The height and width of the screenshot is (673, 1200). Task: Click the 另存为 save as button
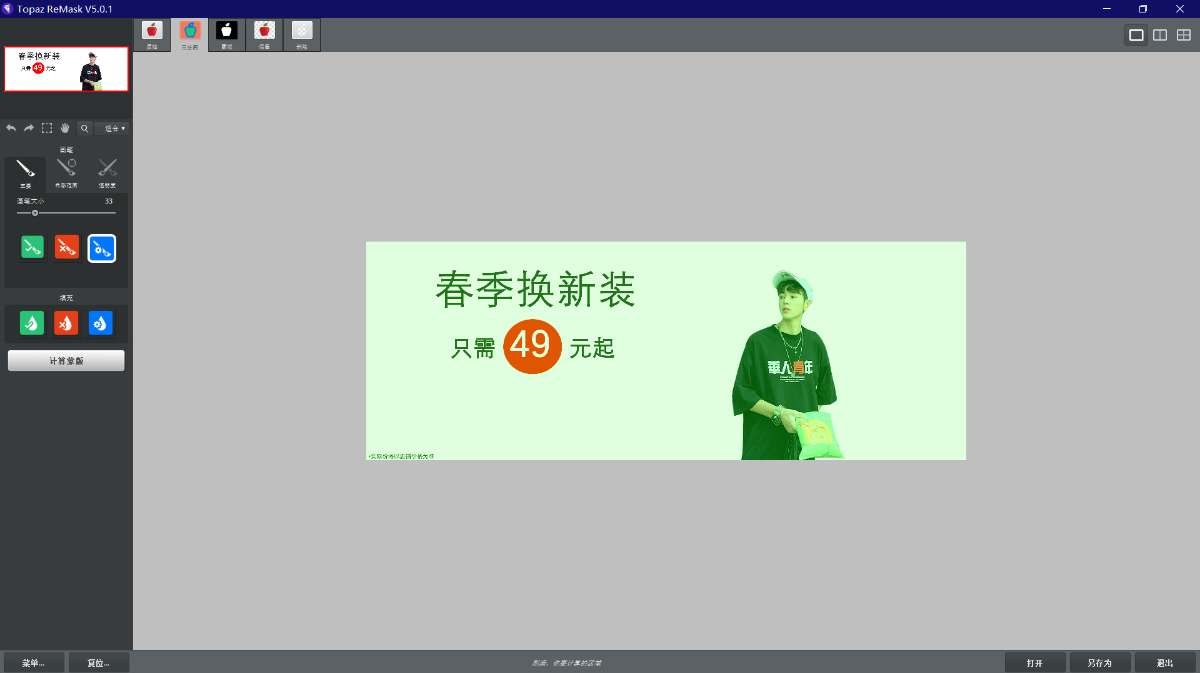pyautogui.click(x=1100, y=663)
